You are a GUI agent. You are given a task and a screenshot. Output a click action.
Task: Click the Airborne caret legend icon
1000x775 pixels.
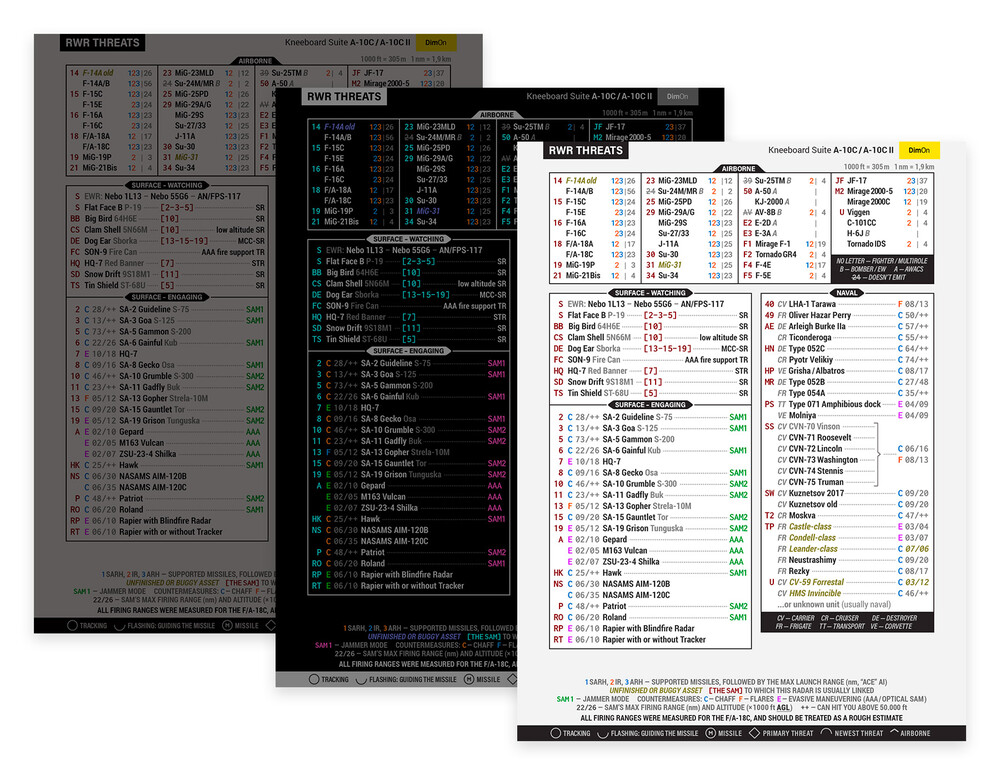[895, 733]
